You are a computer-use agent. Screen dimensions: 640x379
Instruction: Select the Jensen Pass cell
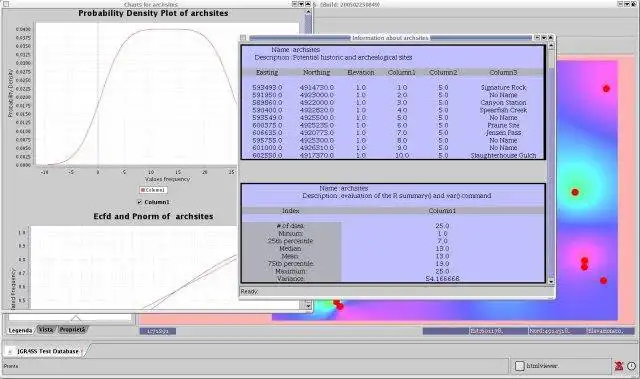click(503, 133)
